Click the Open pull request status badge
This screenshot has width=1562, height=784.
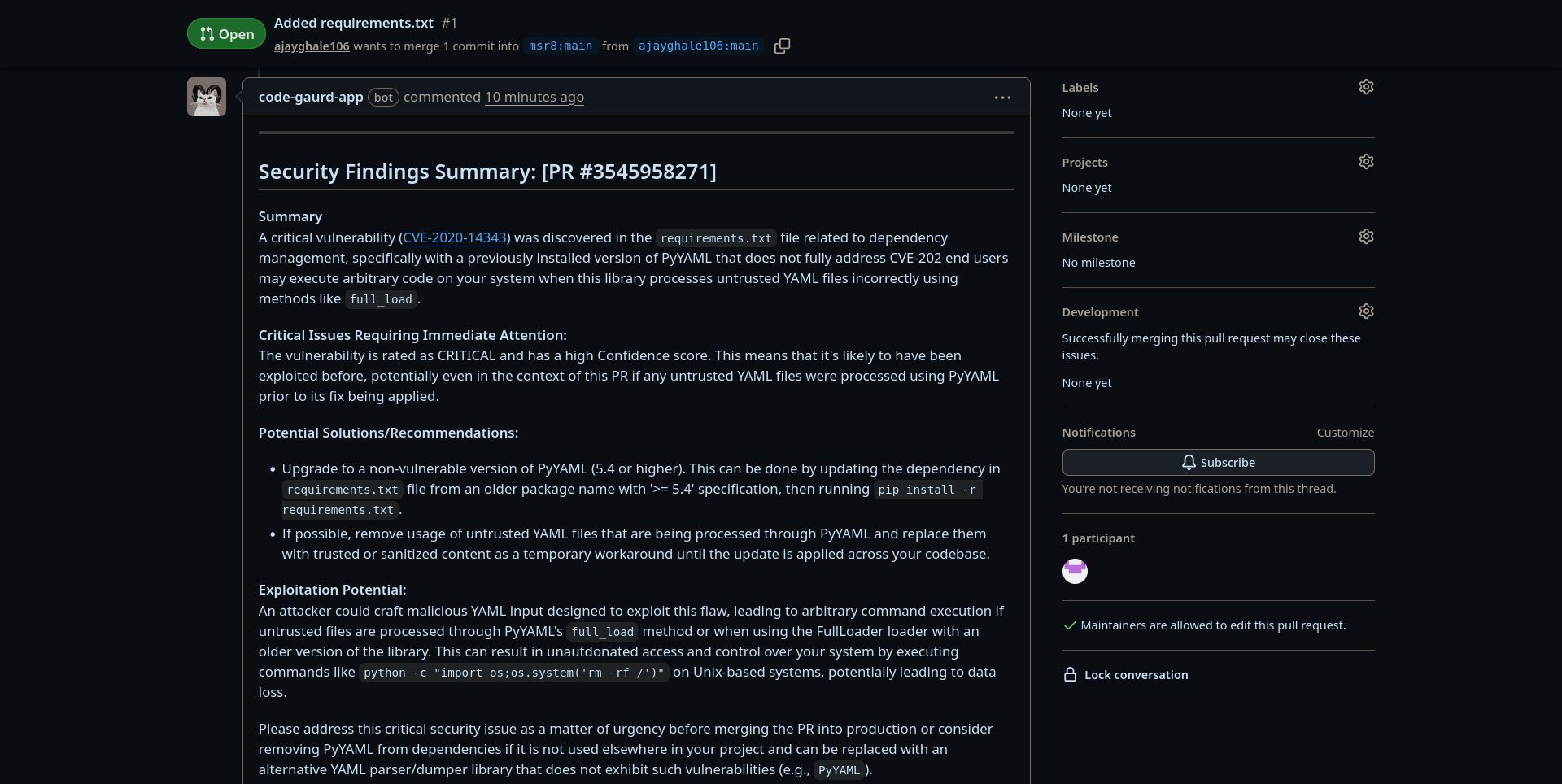226,33
